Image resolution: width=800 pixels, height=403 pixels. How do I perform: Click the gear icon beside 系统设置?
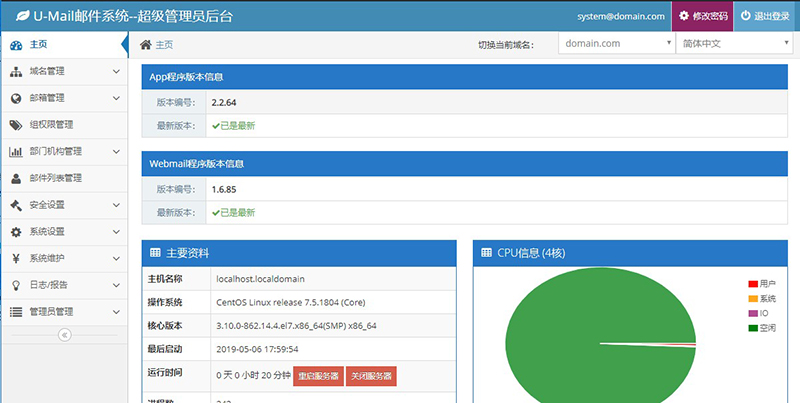click(16, 232)
